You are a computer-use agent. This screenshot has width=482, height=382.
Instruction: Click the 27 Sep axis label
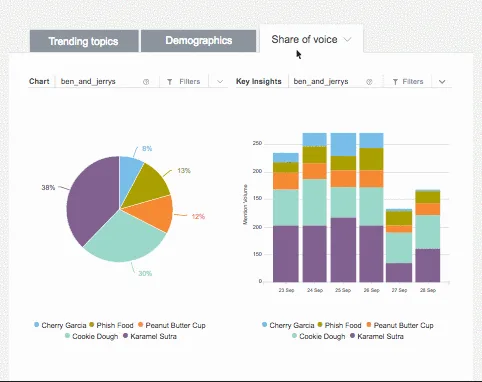click(x=399, y=290)
